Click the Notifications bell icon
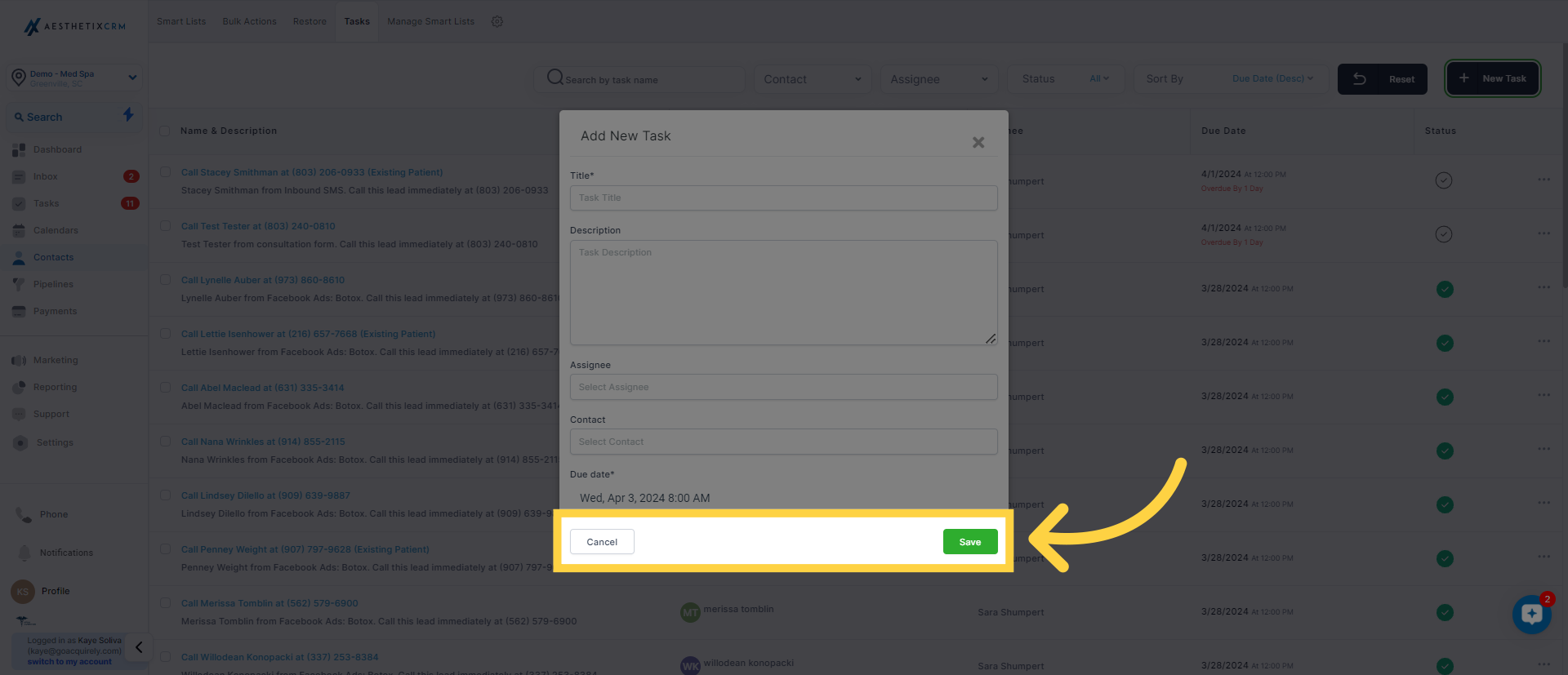1568x675 pixels. pos(24,553)
